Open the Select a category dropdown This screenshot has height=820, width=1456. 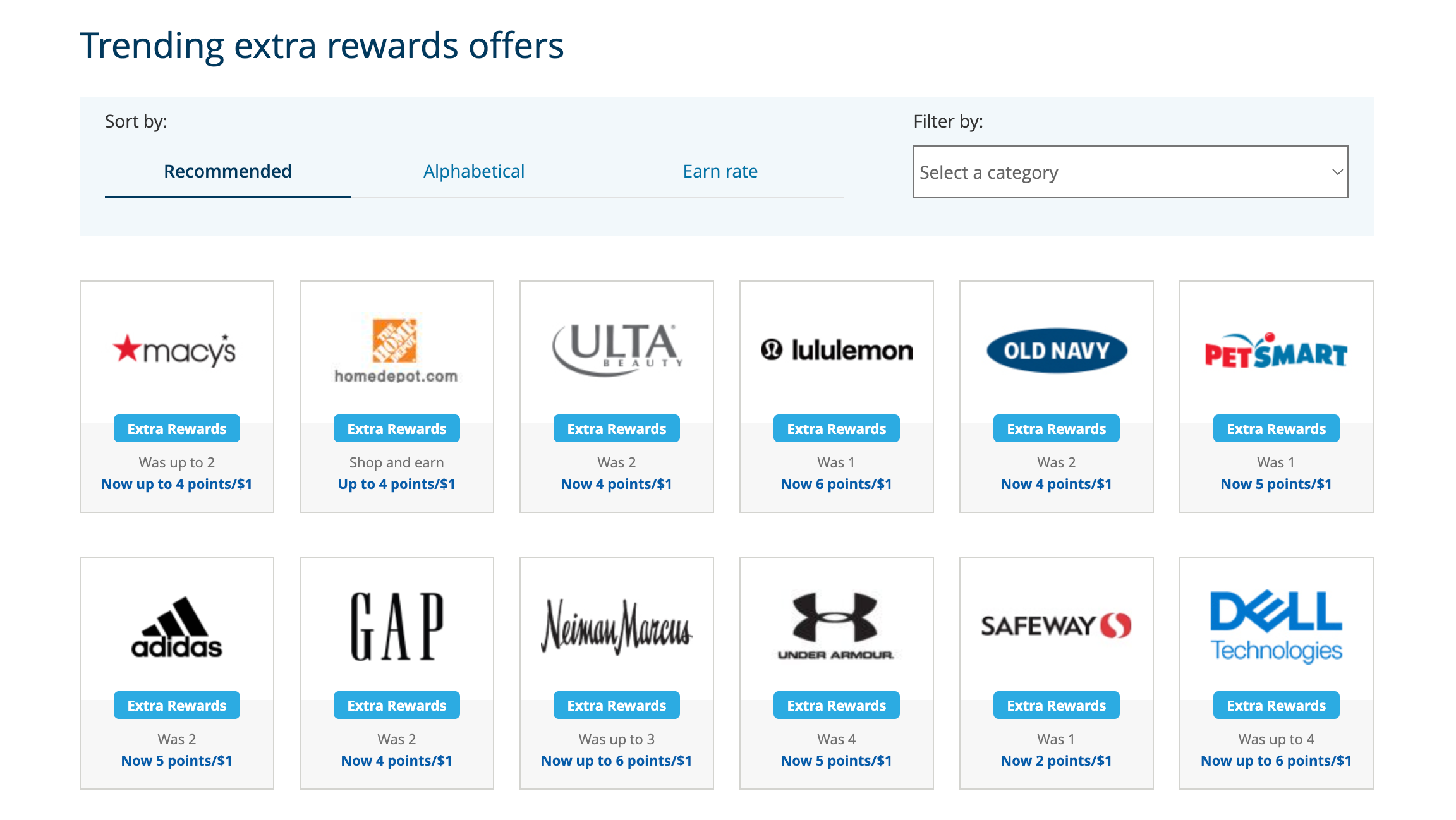(x=1130, y=171)
